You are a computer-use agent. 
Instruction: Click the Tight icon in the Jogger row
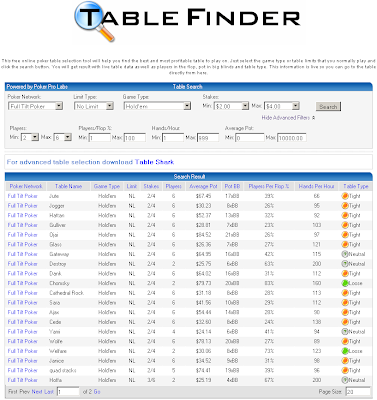(x=345, y=206)
